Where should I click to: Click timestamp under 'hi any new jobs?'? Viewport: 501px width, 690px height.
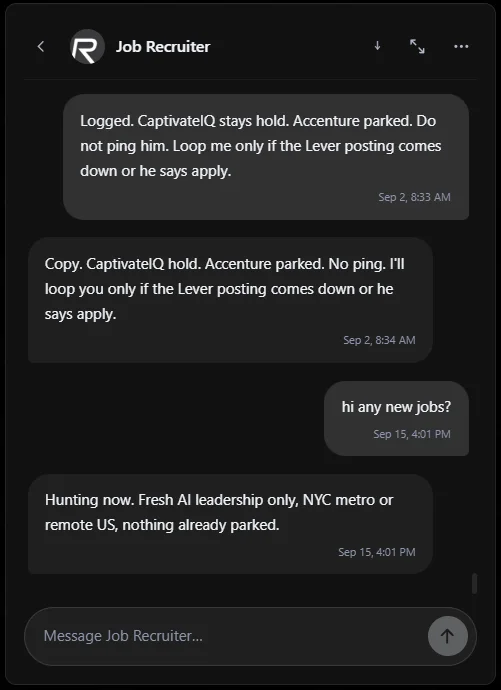(x=412, y=434)
